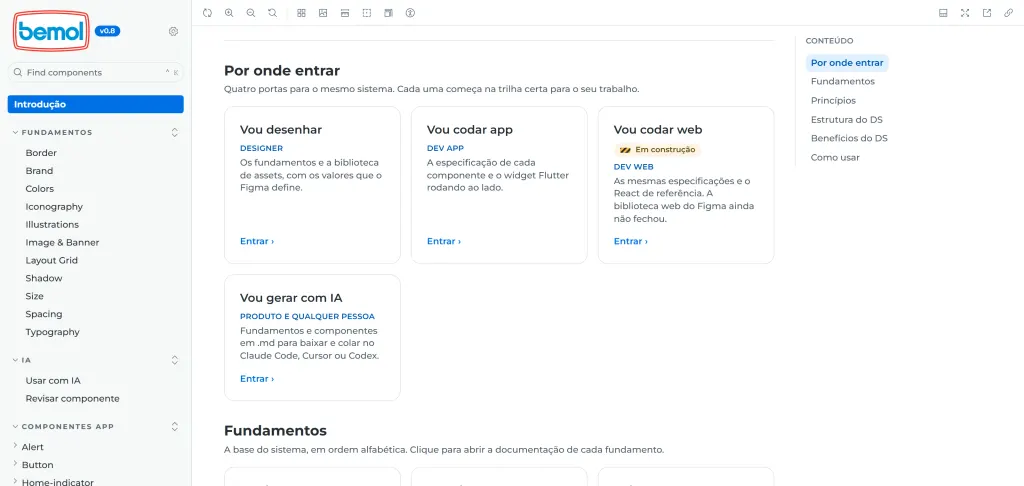Jump to Estrutura do DS section

pyautogui.click(x=846, y=120)
